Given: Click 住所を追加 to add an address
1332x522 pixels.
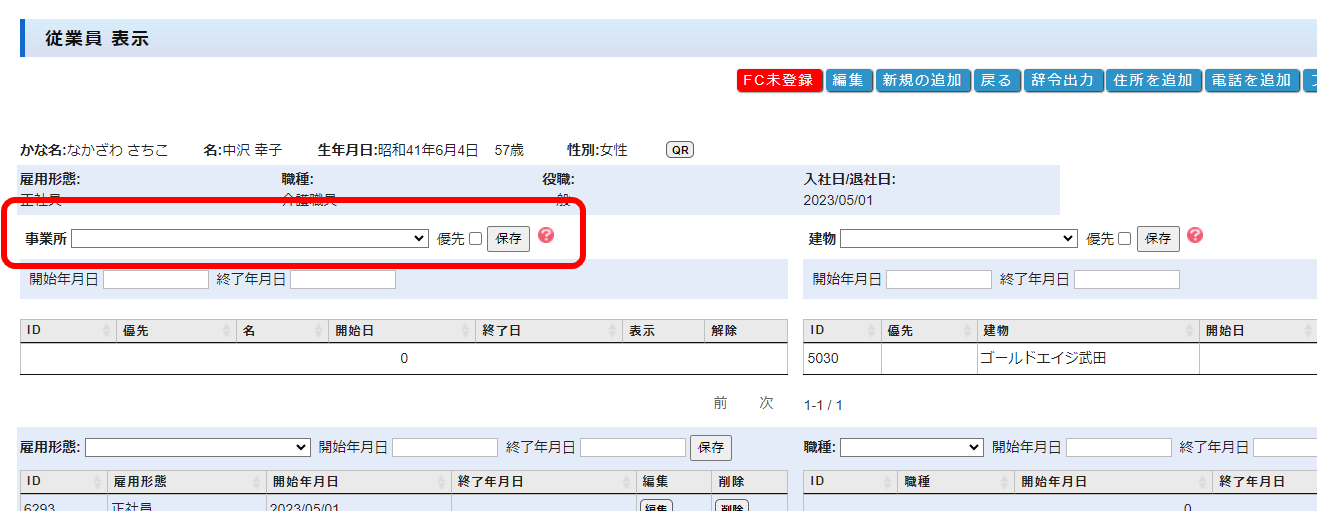Looking at the screenshot, I should pos(1153,81).
